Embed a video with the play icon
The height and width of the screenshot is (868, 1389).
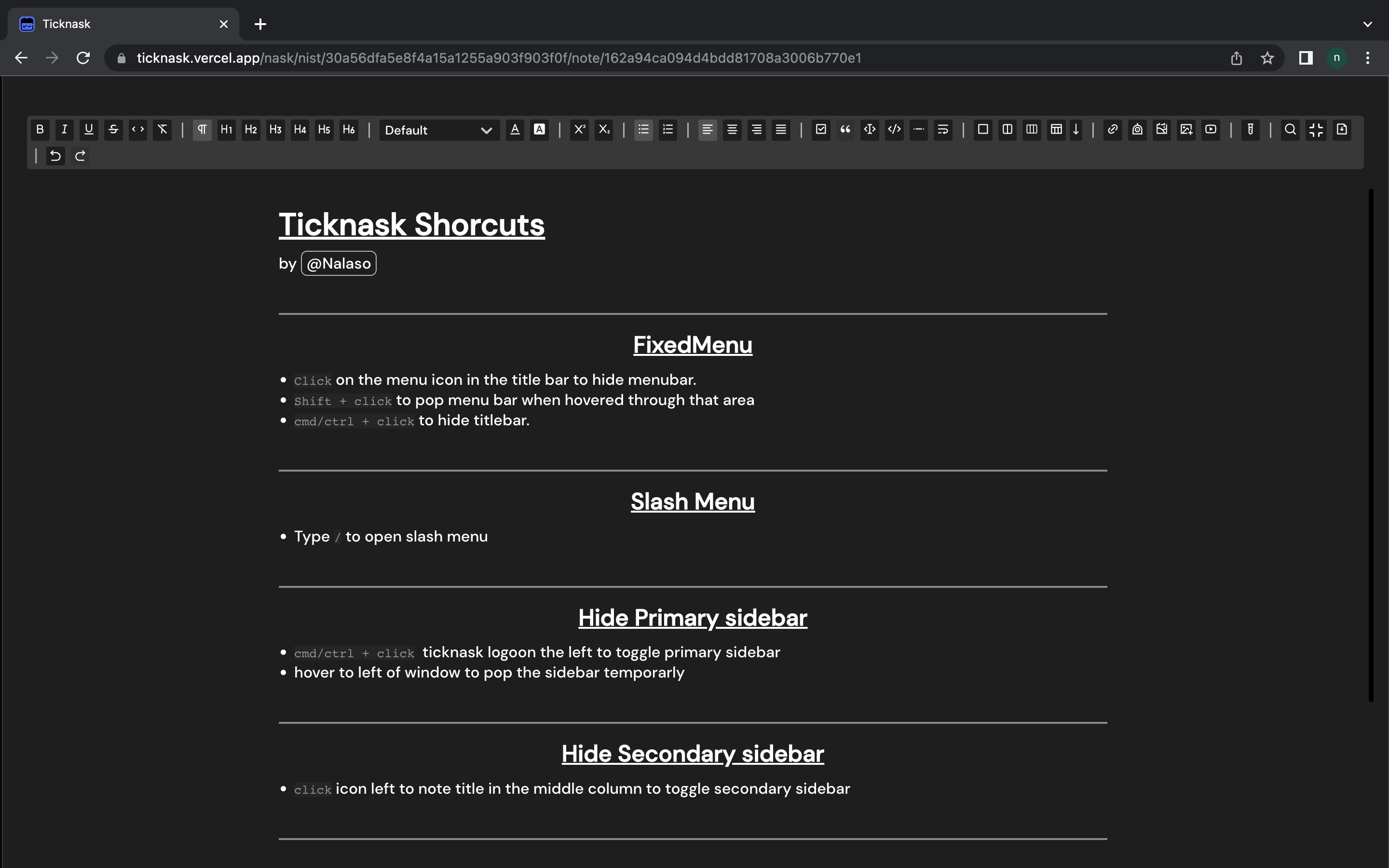[x=1211, y=129]
